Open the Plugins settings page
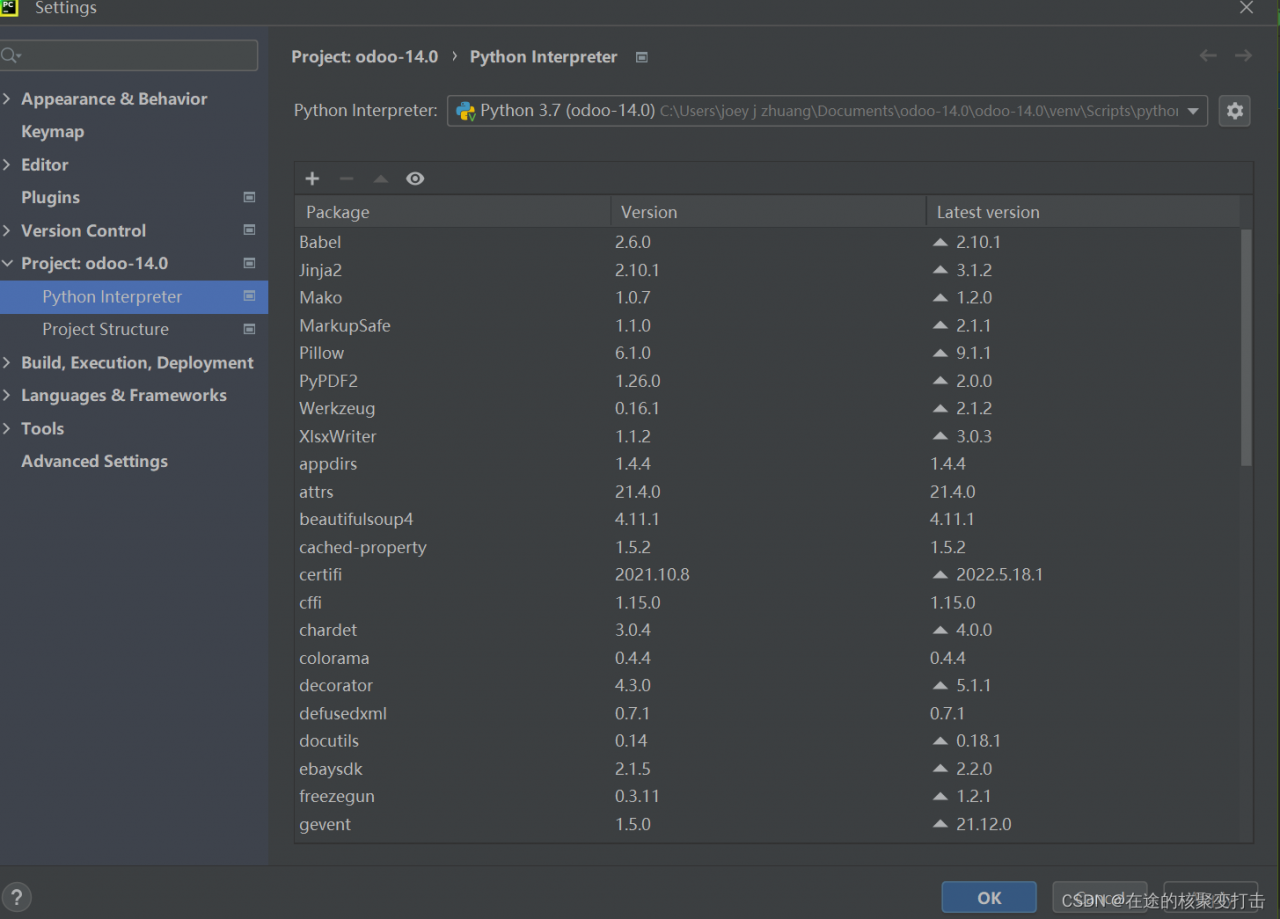This screenshot has height=919, width=1280. [50, 197]
